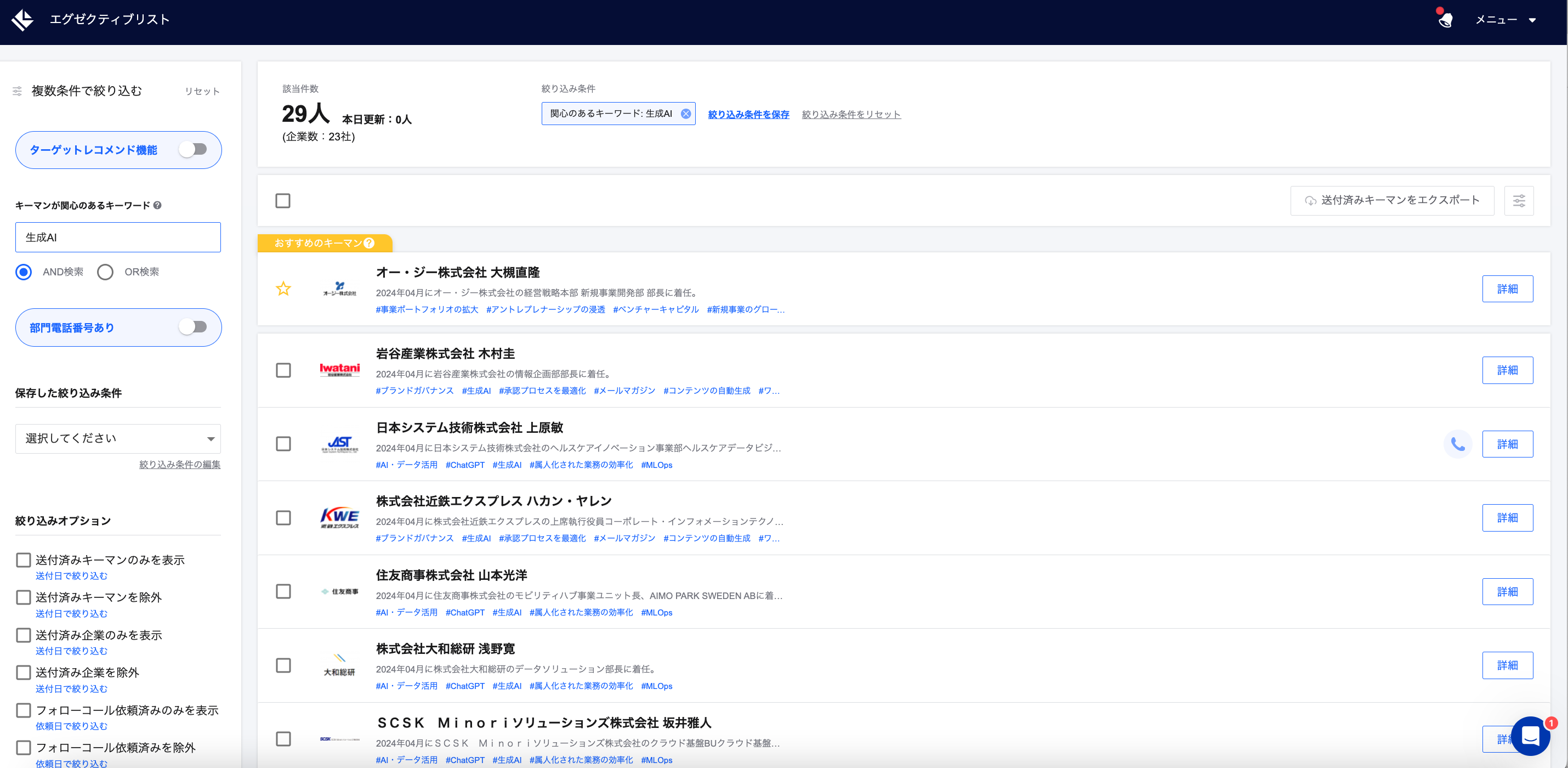
Task: Select OR検索 radio button
Action: [105, 272]
